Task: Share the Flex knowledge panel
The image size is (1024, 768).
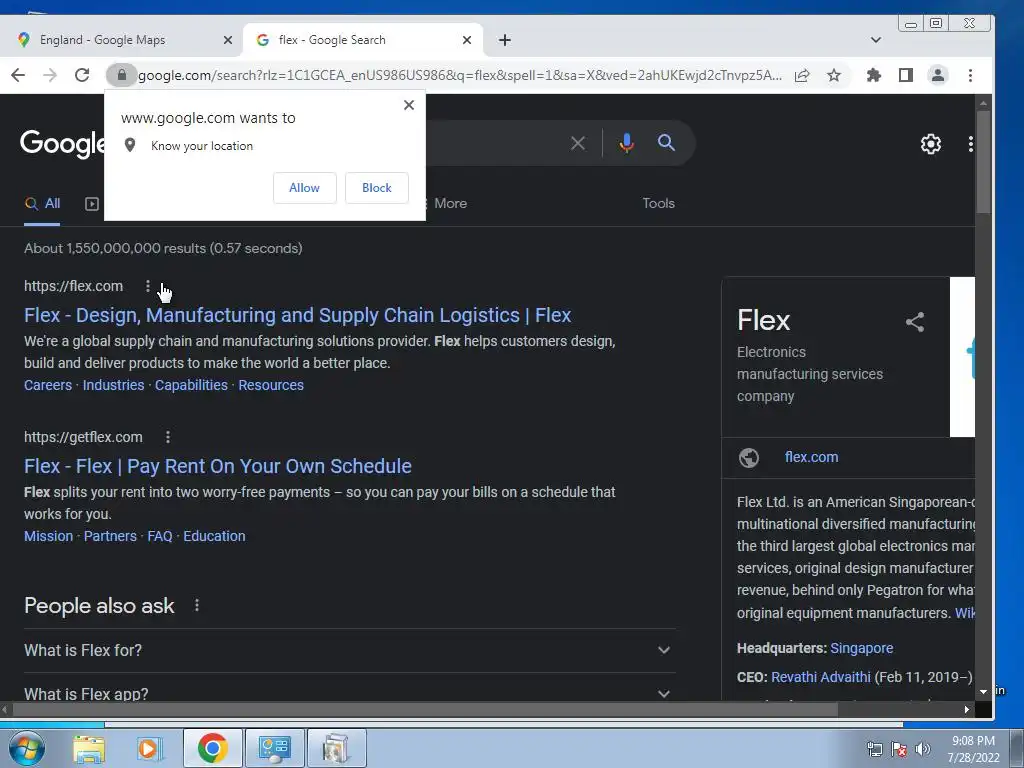Action: tap(915, 321)
